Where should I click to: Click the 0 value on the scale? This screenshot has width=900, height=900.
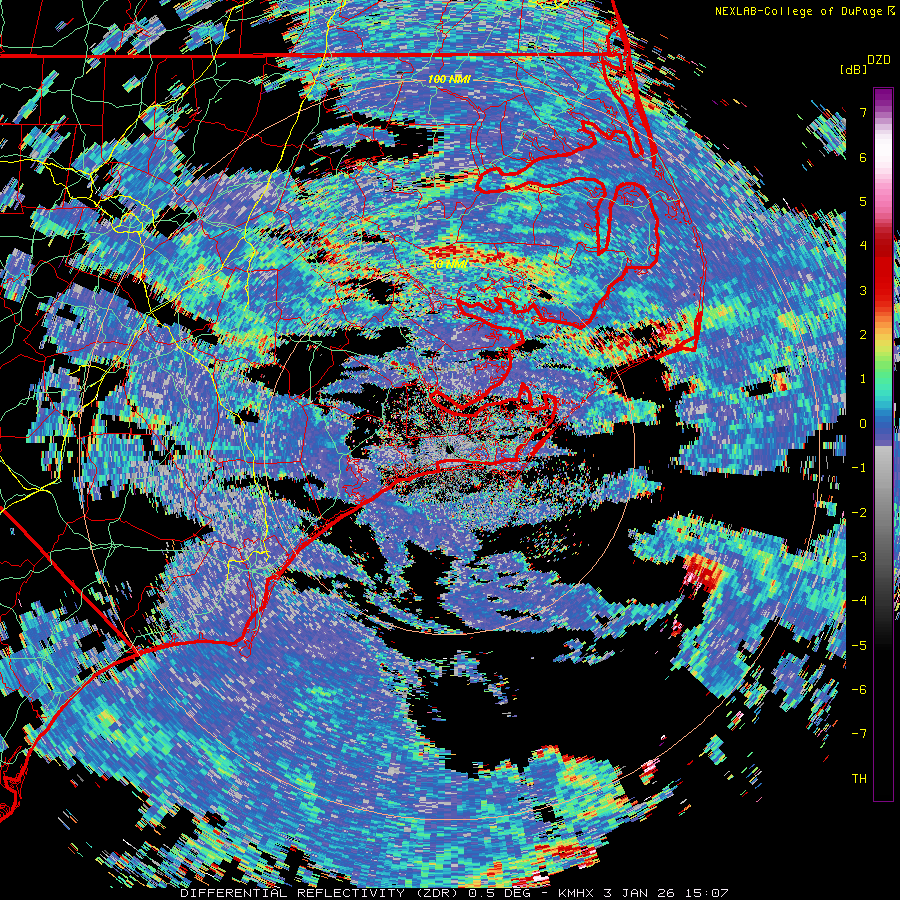pyautogui.click(x=863, y=424)
